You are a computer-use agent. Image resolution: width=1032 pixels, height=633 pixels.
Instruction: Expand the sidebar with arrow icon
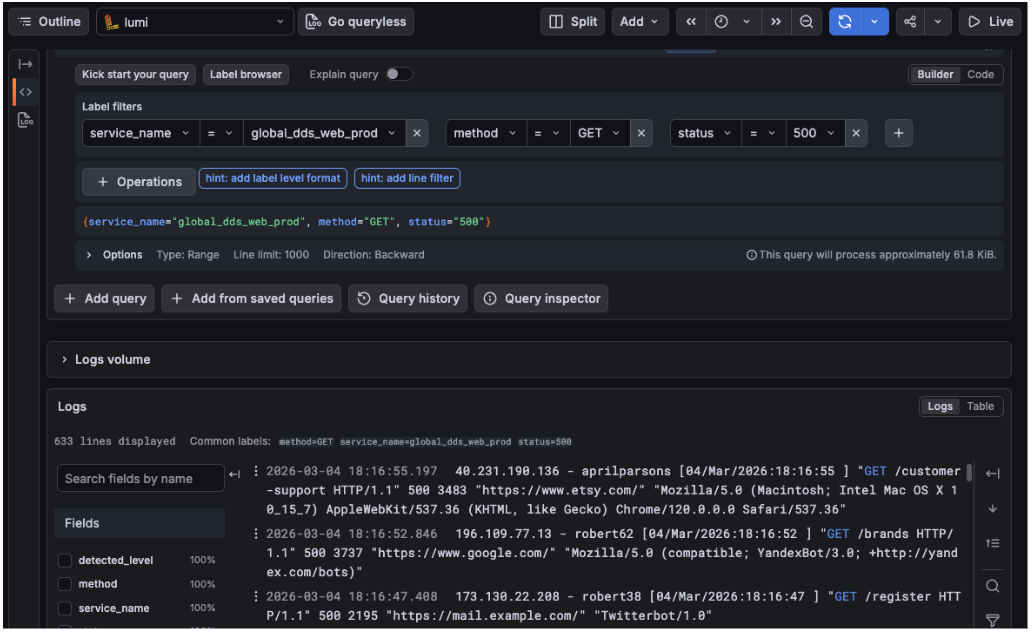pyautogui.click(x=26, y=64)
